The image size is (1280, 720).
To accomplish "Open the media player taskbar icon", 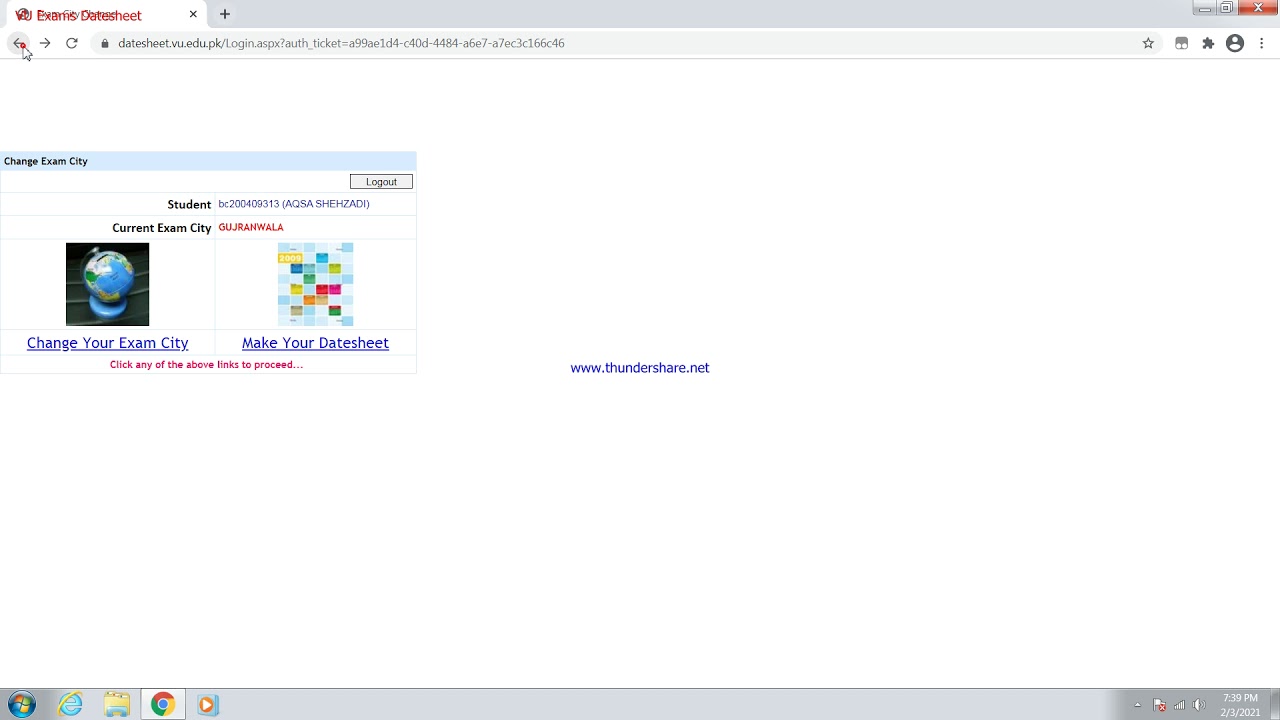I will [207, 704].
